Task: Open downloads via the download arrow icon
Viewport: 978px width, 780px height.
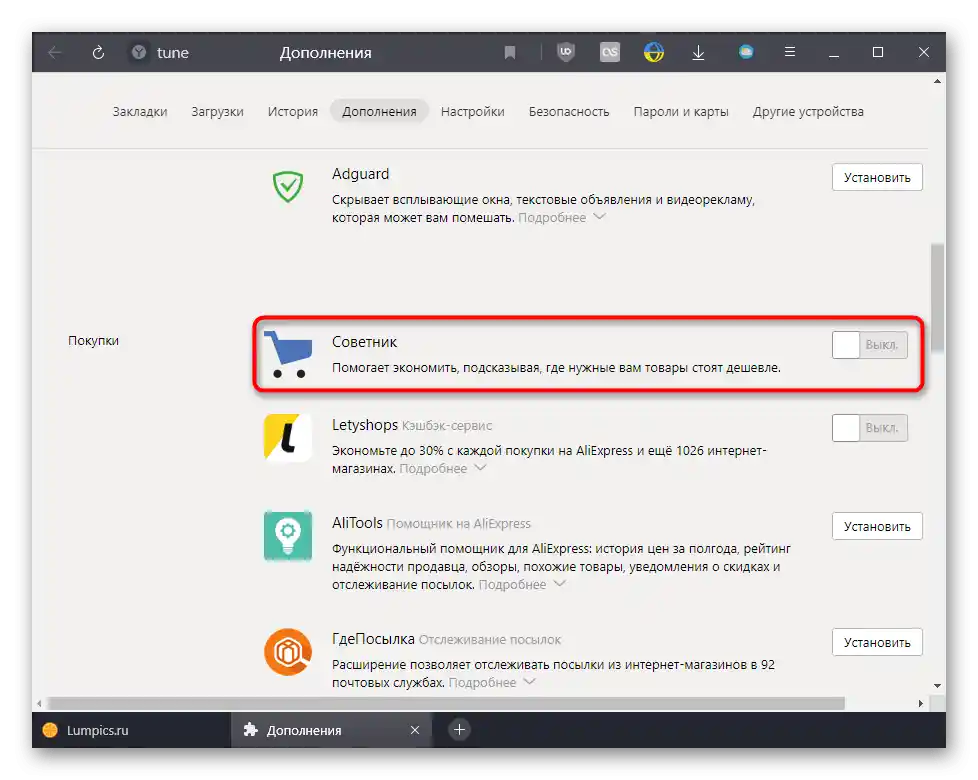Action: click(x=699, y=52)
